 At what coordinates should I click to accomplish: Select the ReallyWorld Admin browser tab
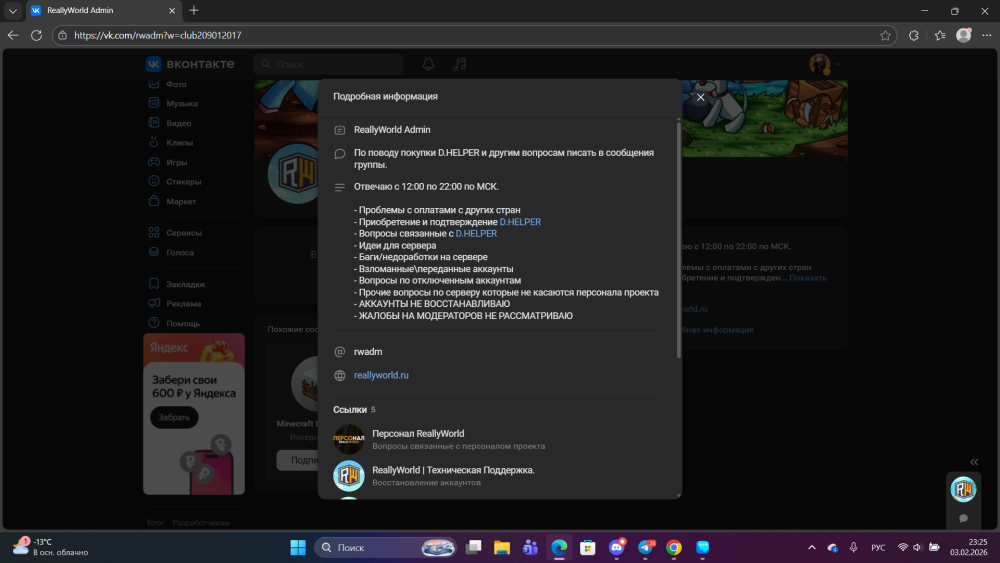click(103, 10)
